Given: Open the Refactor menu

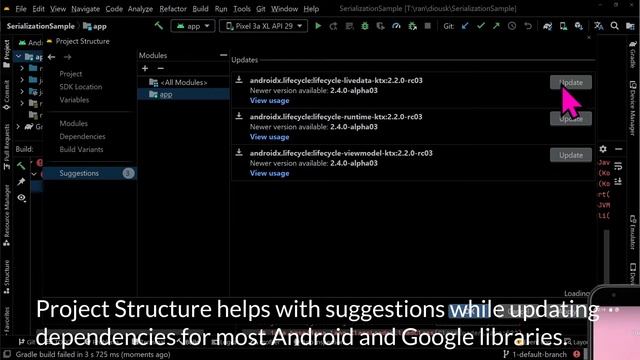Looking at the screenshot, I should [x=173, y=9].
